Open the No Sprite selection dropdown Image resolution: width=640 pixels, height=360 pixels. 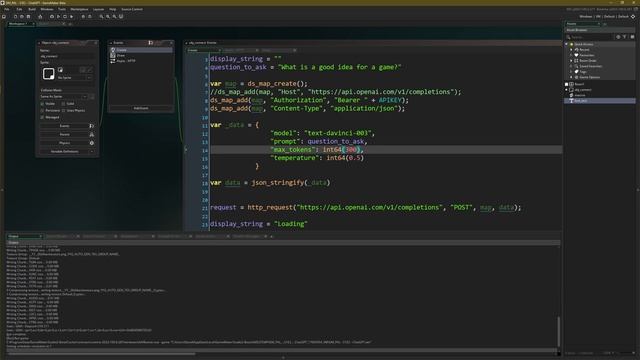(74, 78)
